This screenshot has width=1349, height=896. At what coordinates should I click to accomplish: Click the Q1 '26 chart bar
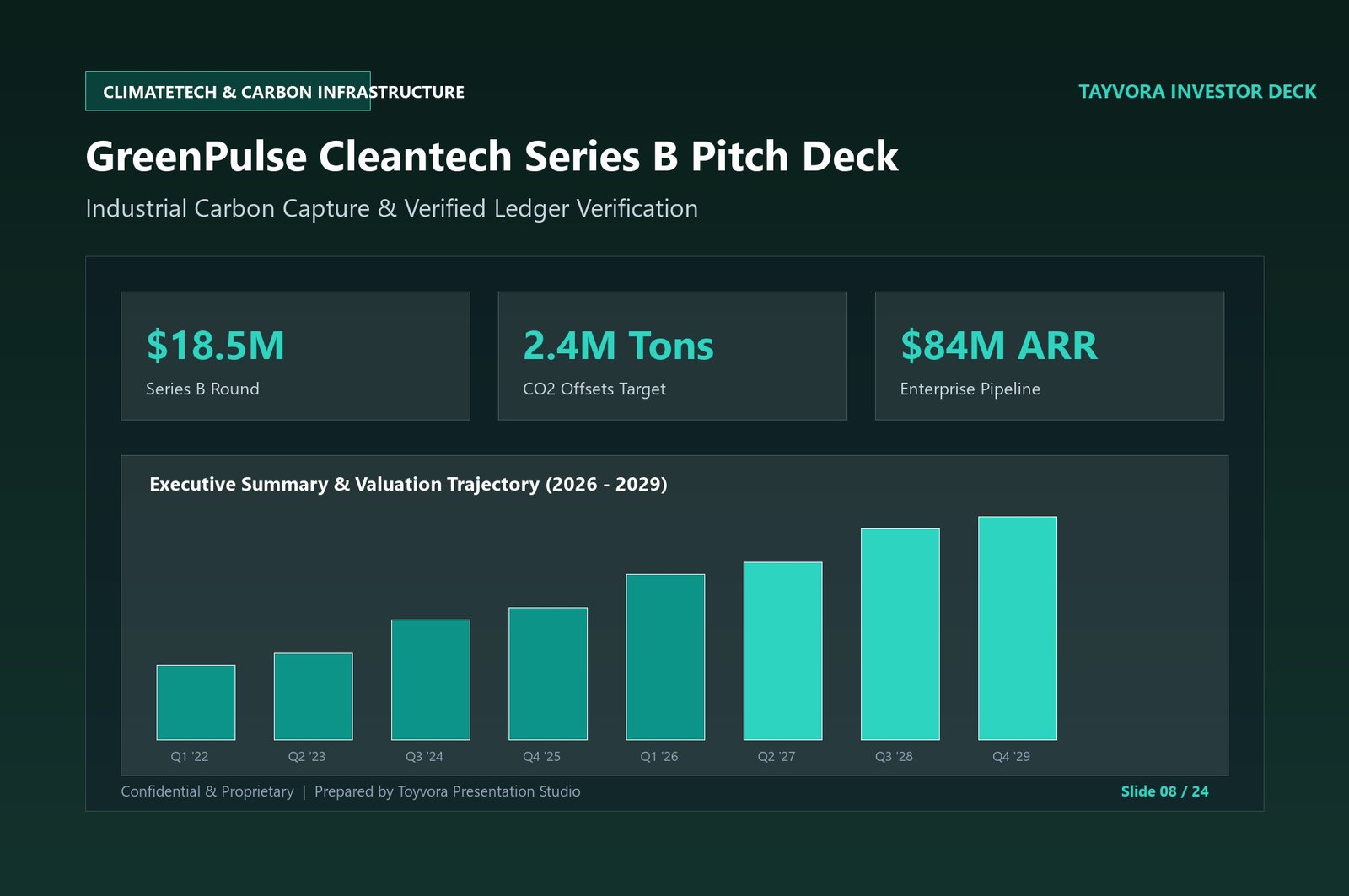[665, 657]
